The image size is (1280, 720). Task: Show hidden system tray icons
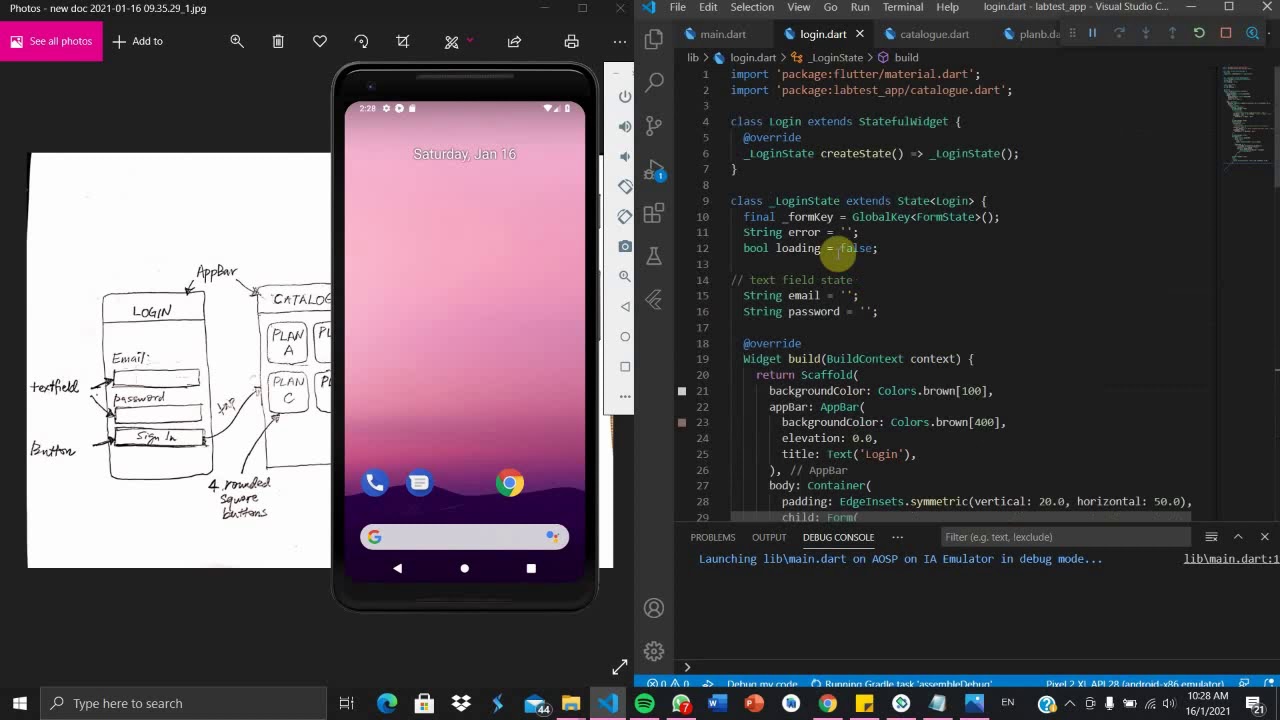click(1071, 703)
